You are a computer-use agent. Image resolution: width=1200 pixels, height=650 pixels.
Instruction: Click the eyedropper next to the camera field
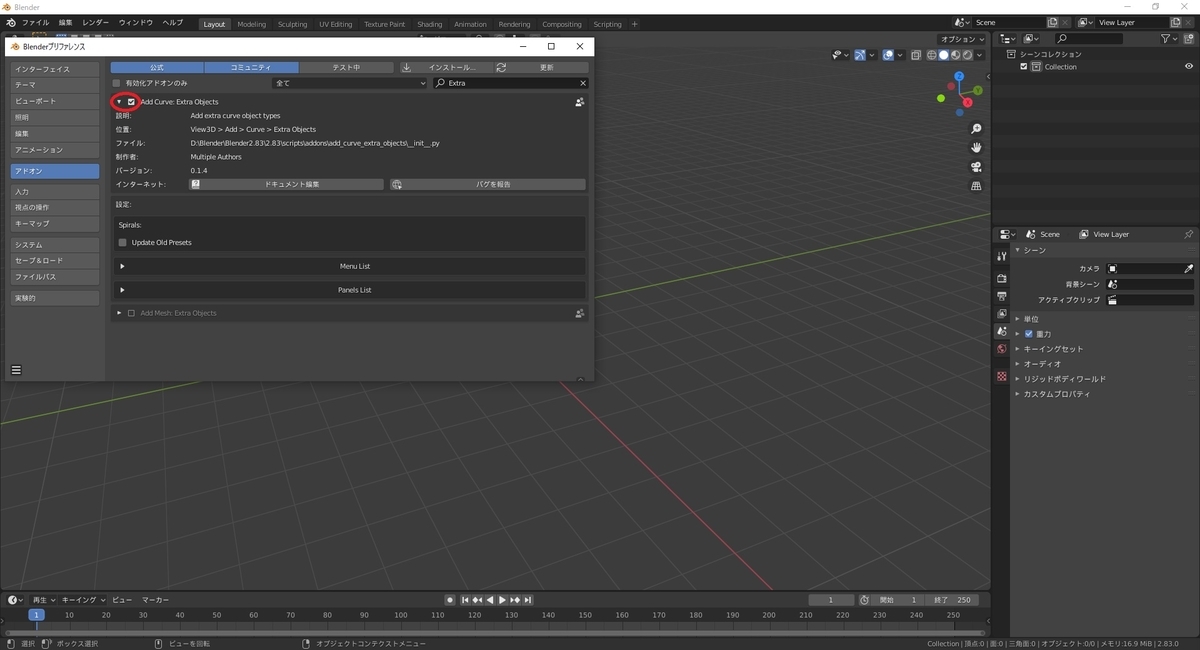[x=1189, y=269]
